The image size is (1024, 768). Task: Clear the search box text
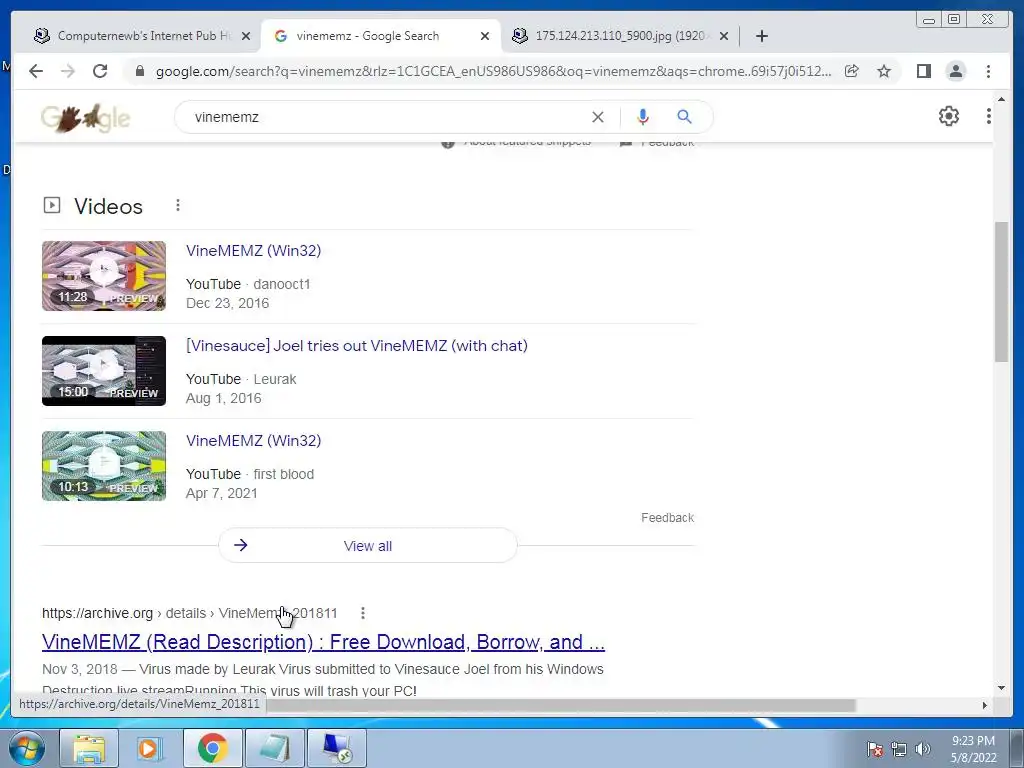[598, 117]
